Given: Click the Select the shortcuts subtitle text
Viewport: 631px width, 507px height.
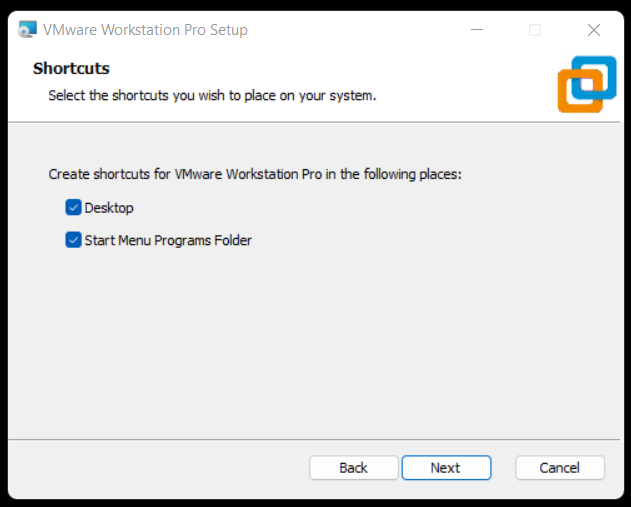Looking at the screenshot, I should click(x=212, y=96).
